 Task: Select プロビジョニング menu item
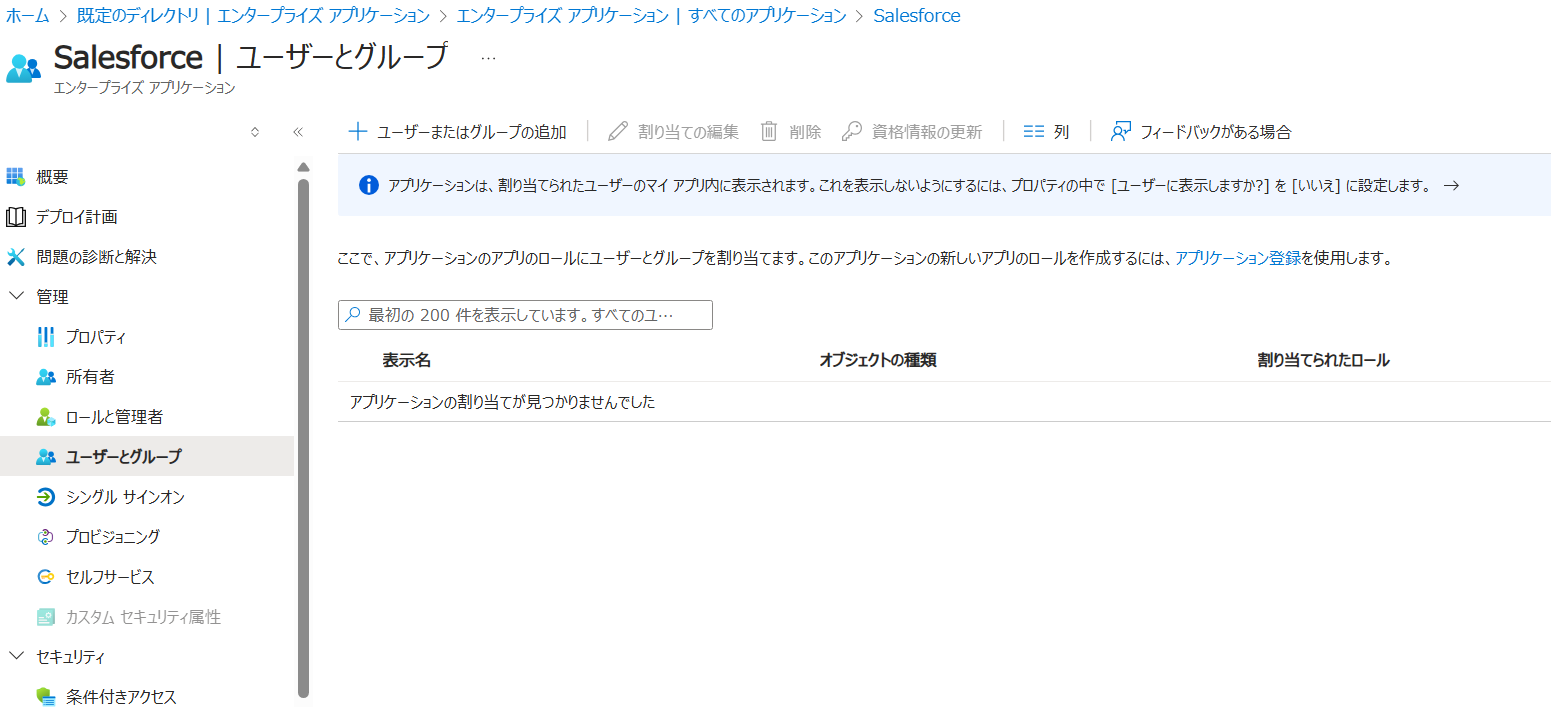[x=113, y=537]
